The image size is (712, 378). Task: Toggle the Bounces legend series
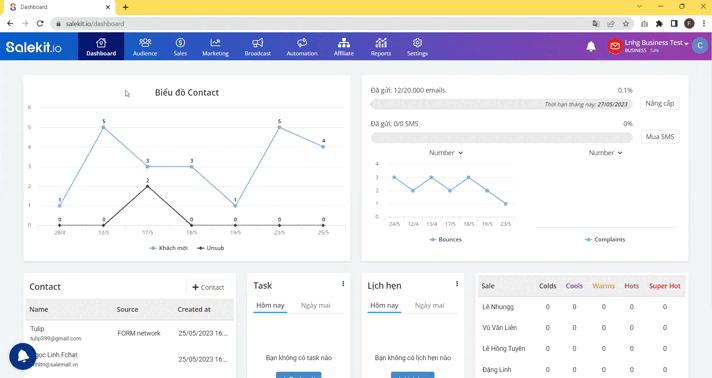coord(445,239)
